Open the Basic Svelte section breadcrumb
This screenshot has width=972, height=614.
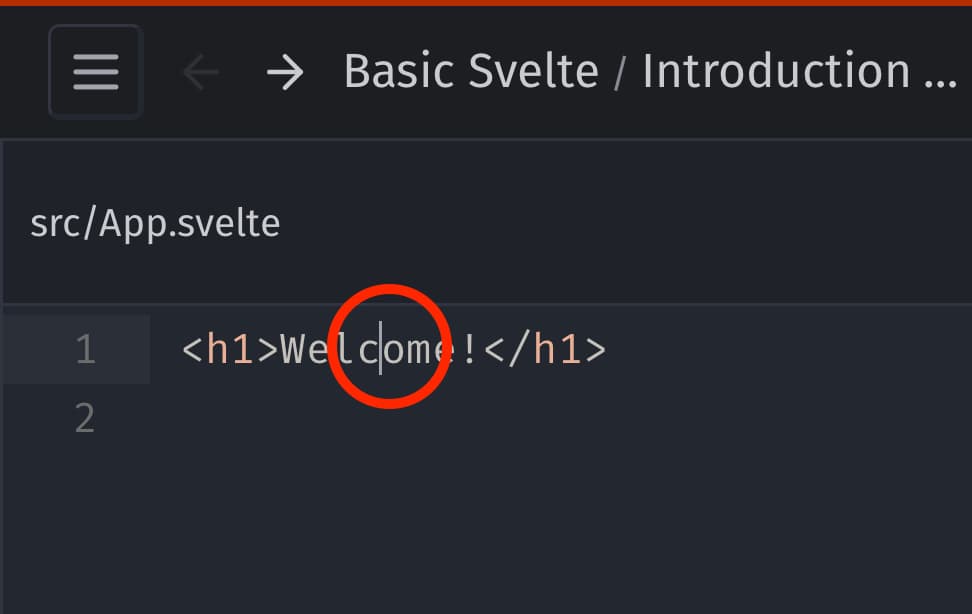click(x=471, y=71)
